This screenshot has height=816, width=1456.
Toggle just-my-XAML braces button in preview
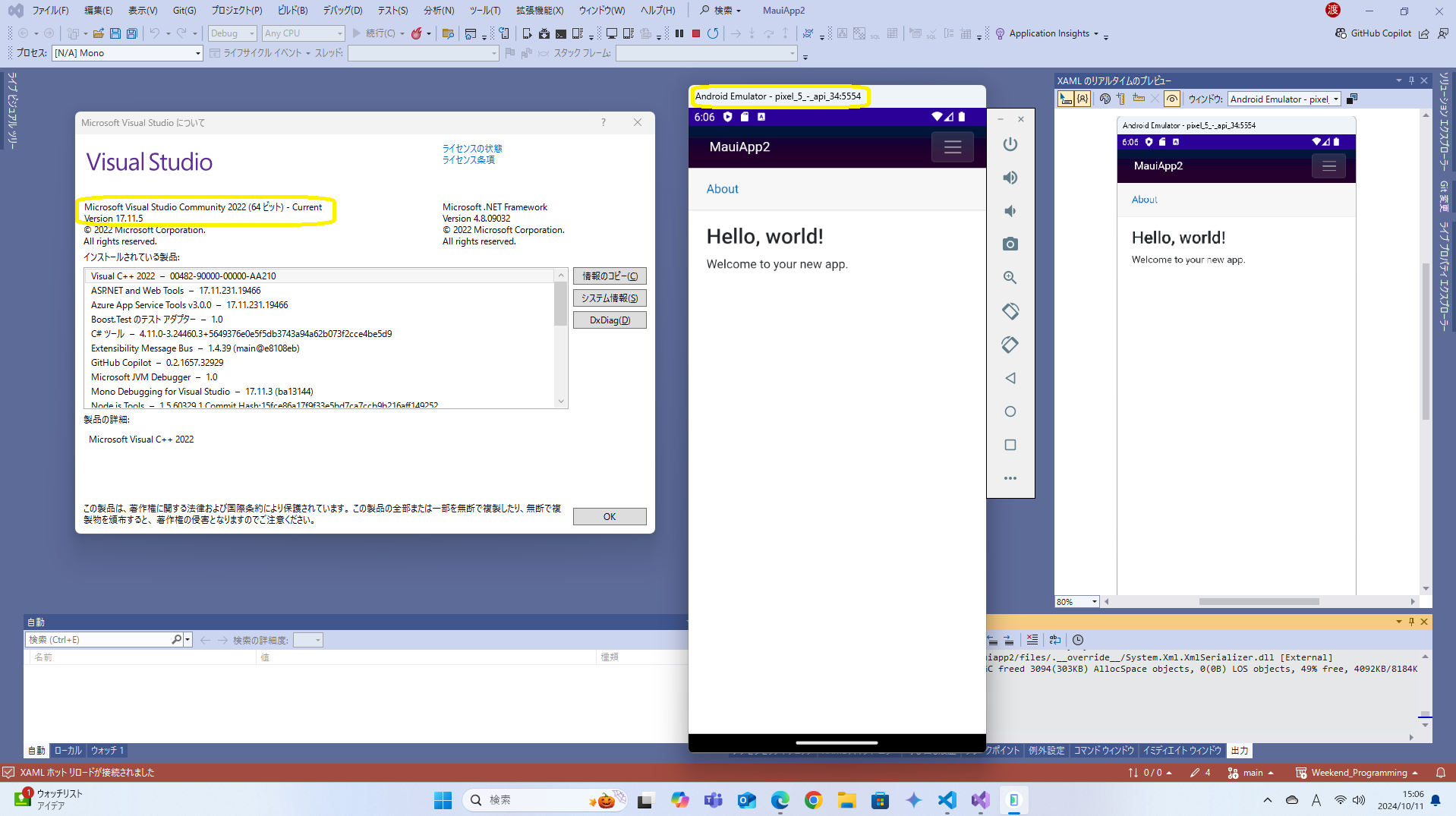pyautogui.click(x=1083, y=99)
